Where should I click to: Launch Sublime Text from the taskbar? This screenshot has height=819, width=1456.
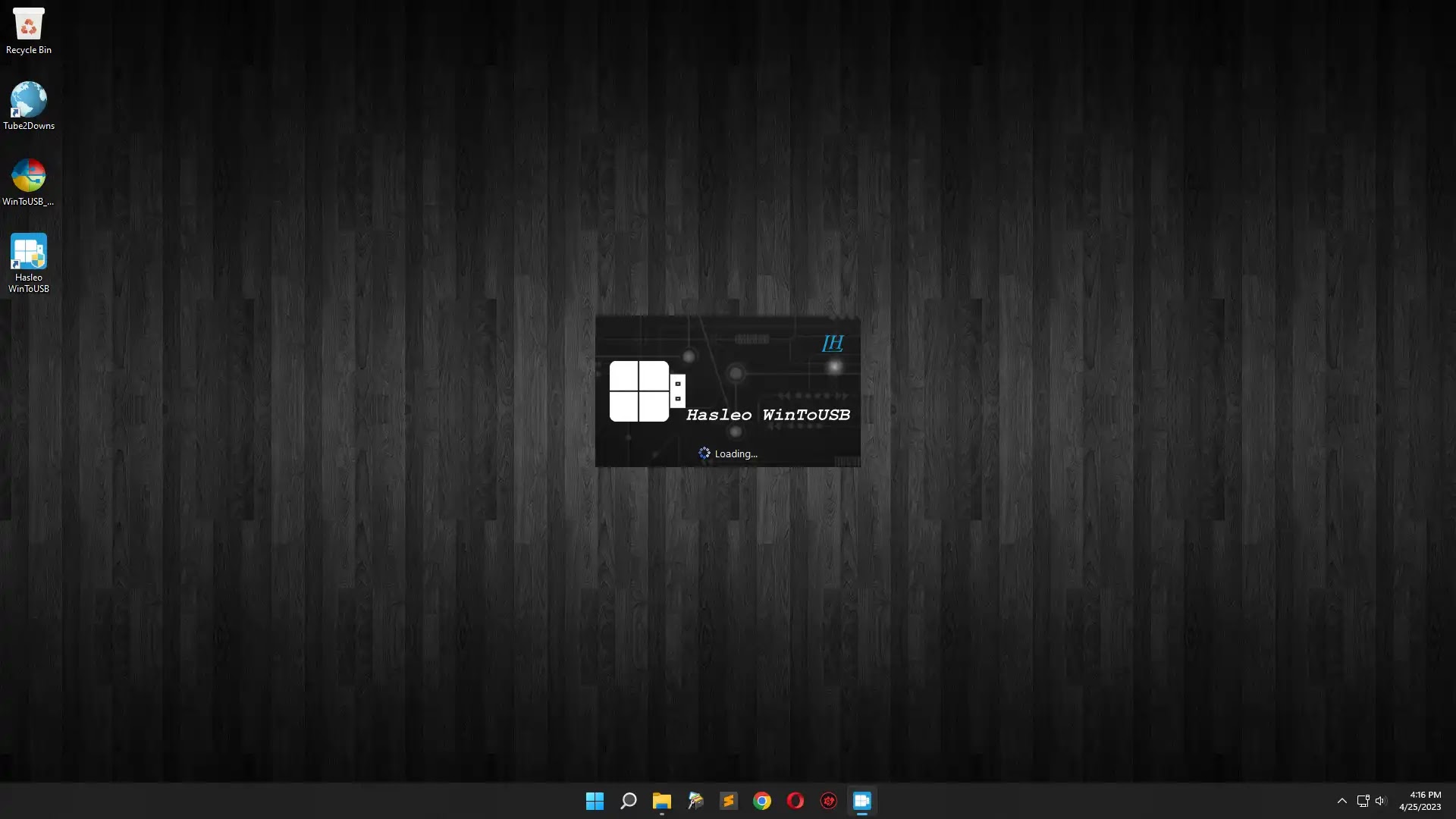(728, 801)
